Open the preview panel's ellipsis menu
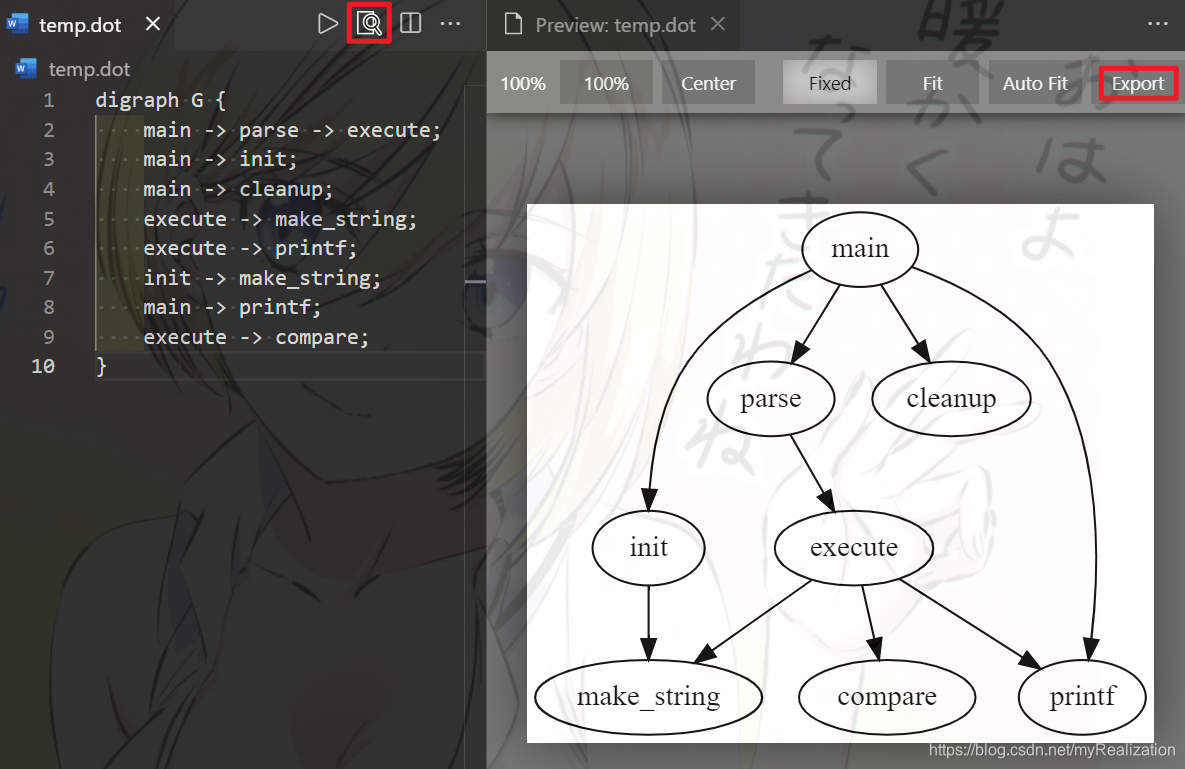 coord(1157,25)
